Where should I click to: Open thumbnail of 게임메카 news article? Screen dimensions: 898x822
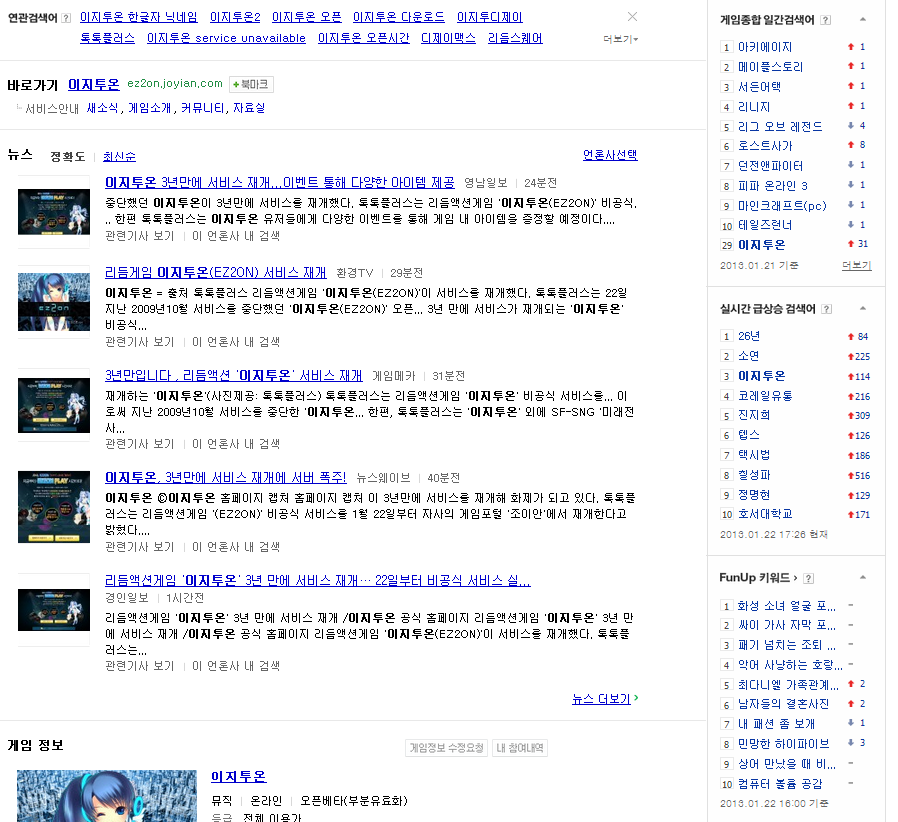click(54, 405)
